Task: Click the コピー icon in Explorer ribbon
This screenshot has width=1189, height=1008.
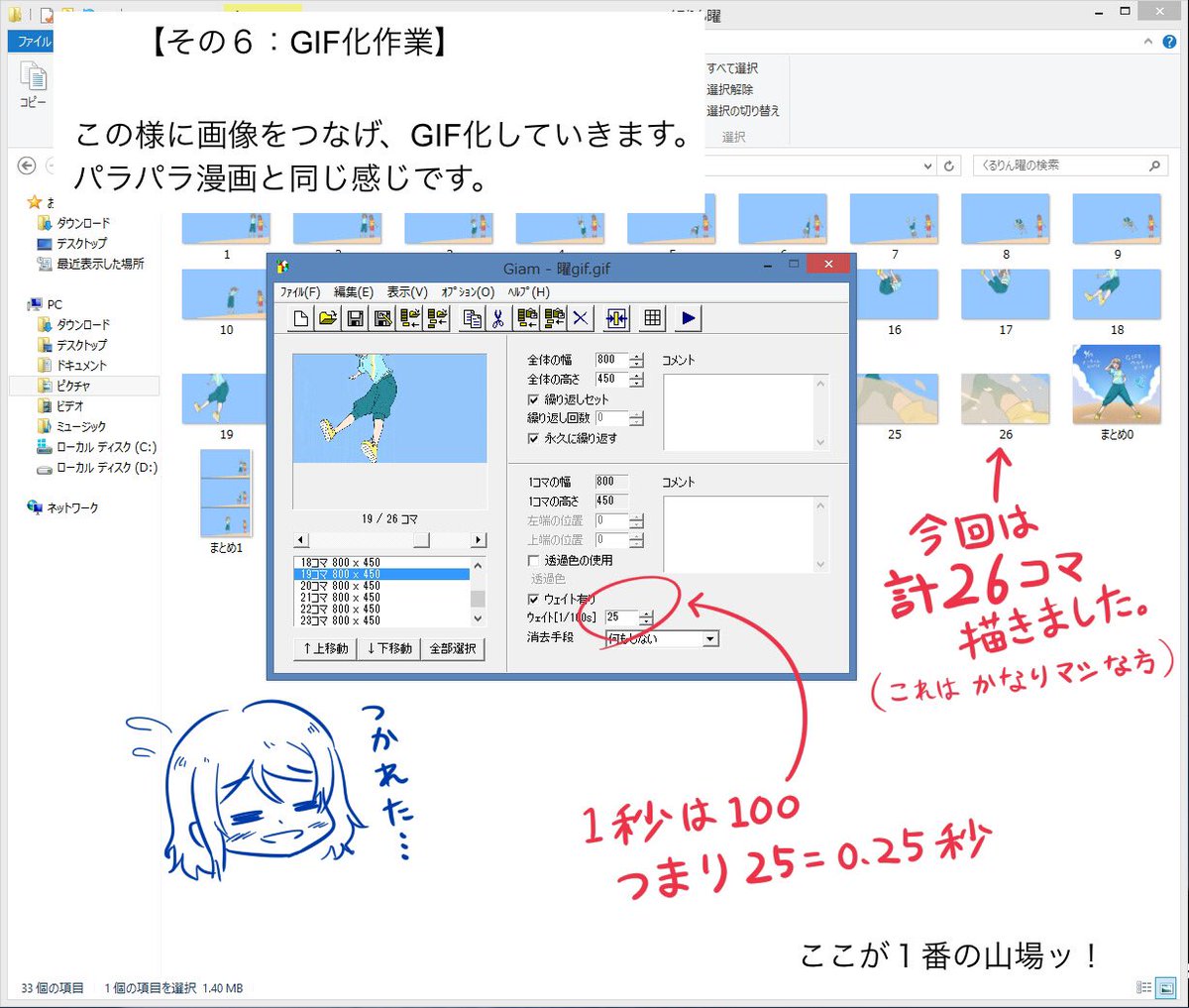Action: click(33, 84)
